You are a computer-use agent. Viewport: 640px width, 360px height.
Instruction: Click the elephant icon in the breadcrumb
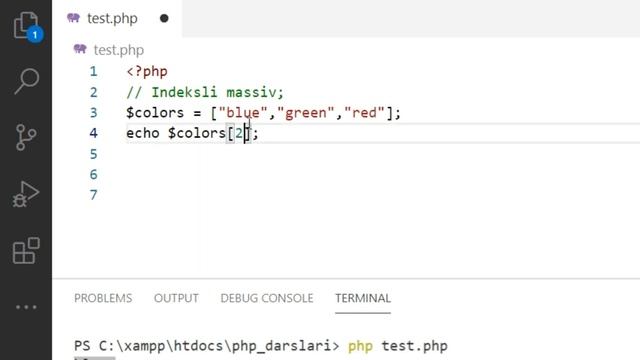tap(80, 49)
